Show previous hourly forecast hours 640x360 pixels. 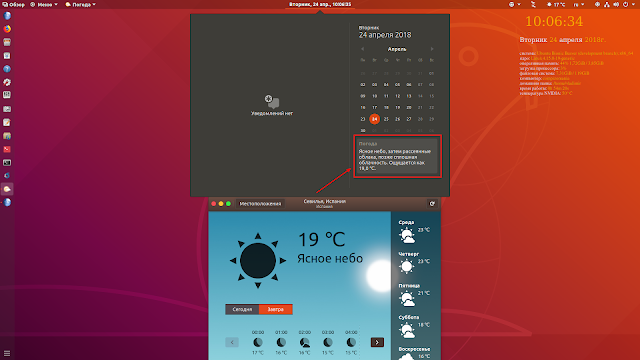tap(232, 342)
